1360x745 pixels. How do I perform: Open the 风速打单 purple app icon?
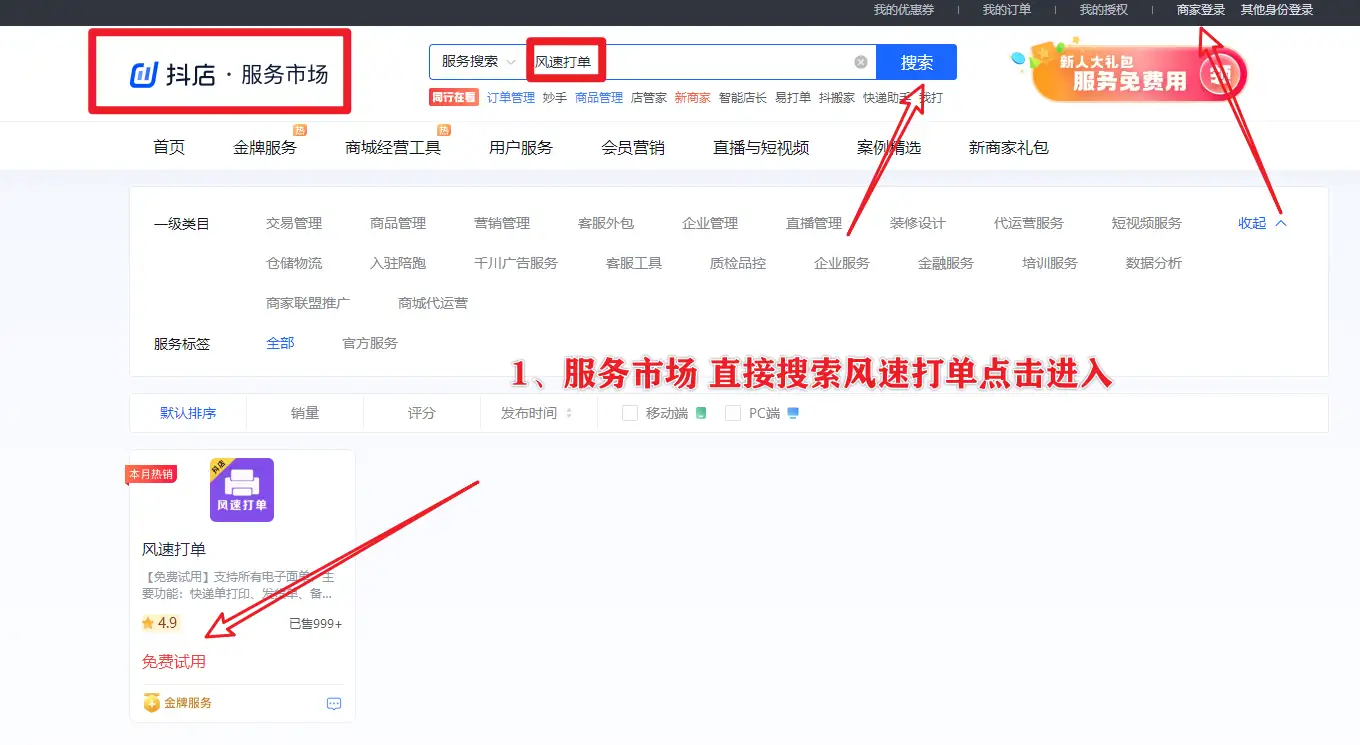242,490
